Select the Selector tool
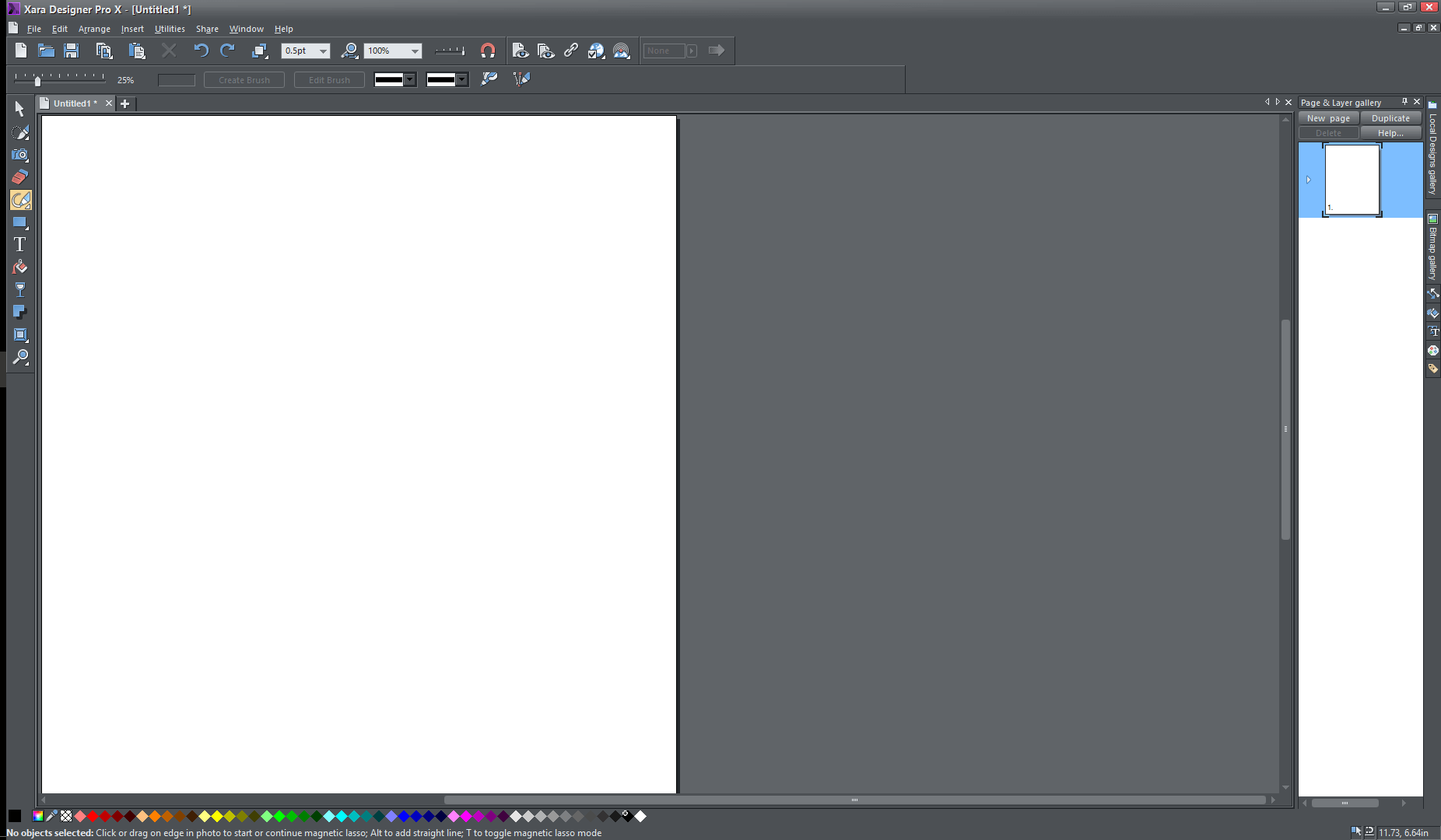This screenshot has width=1441, height=840. [19, 109]
